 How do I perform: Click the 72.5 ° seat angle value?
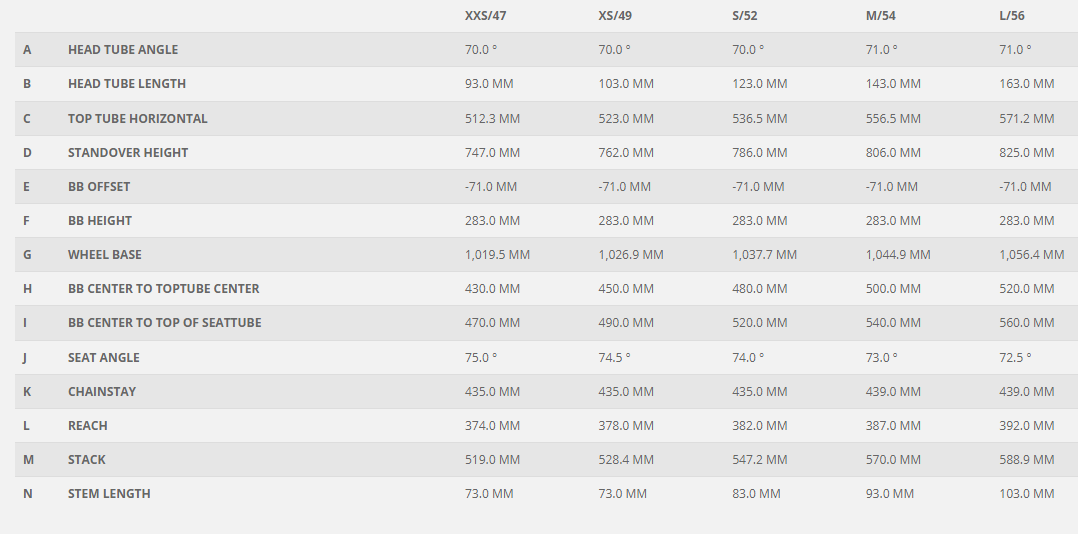pyautogui.click(x=1015, y=357)
